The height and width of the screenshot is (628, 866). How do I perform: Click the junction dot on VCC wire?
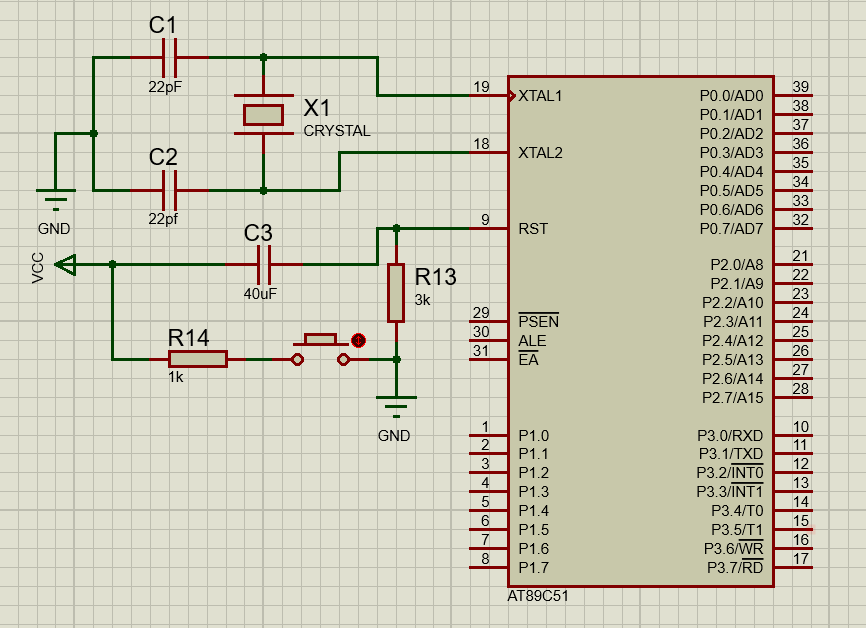click(112, 265)
